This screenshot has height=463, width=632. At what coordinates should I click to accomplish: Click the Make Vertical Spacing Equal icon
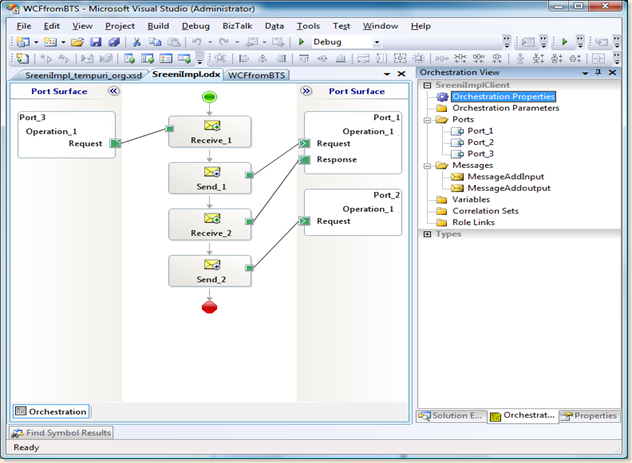tap(520, 59)
